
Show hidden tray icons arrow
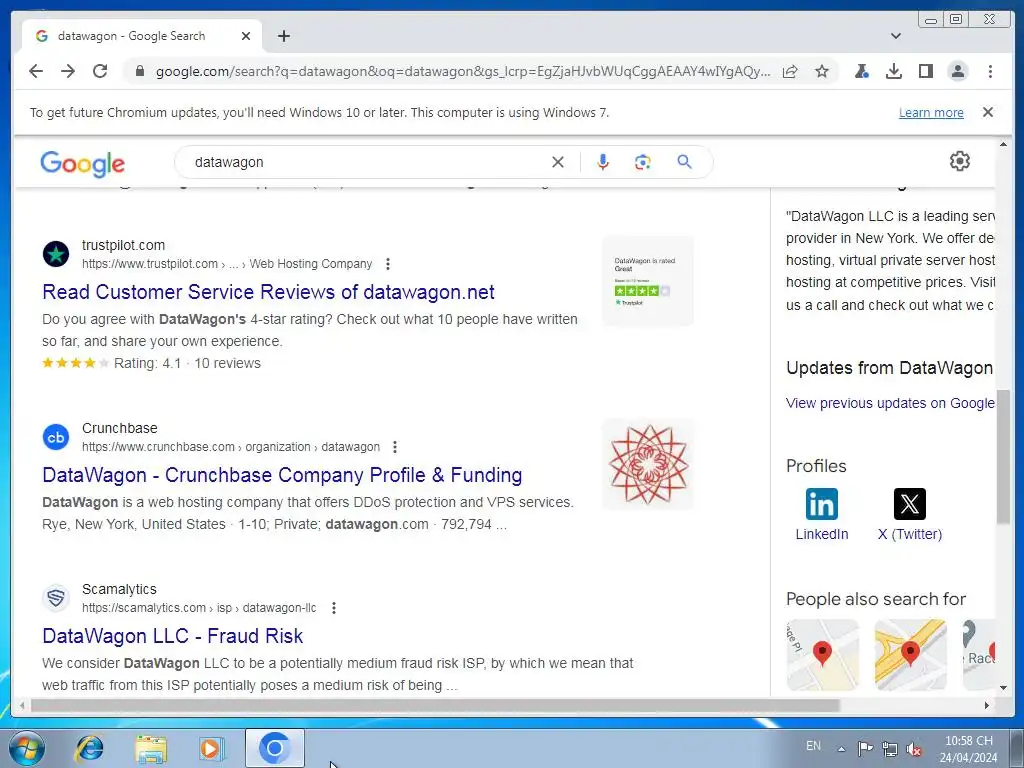842,749
